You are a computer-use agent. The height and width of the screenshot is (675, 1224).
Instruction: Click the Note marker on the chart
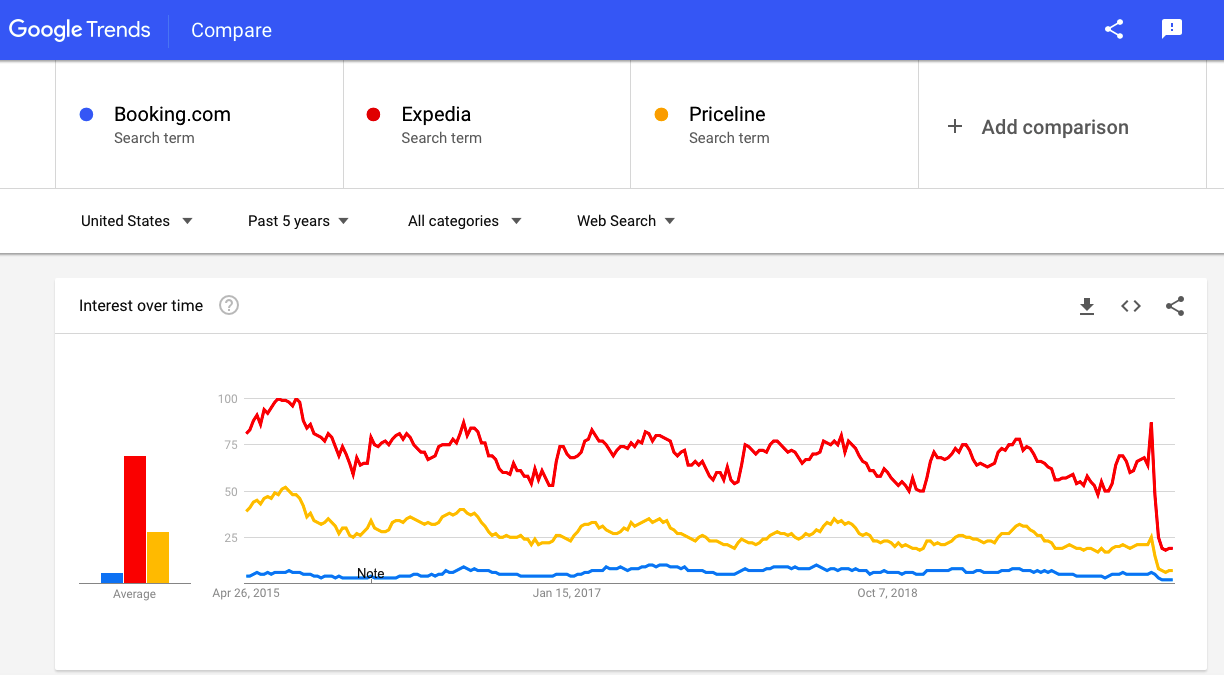click(x=371, y=573)
